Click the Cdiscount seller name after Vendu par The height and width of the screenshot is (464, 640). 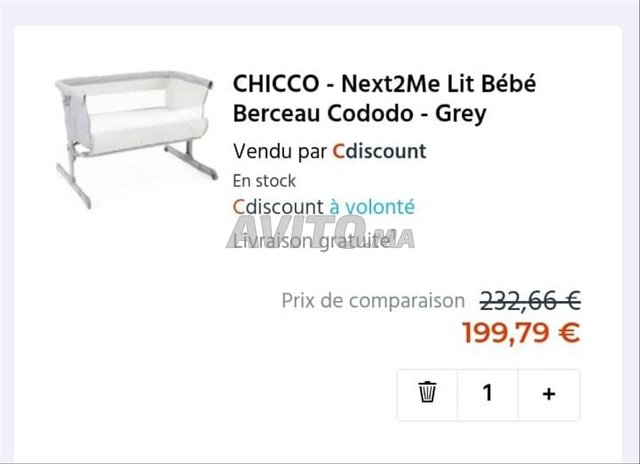point(379,151)
